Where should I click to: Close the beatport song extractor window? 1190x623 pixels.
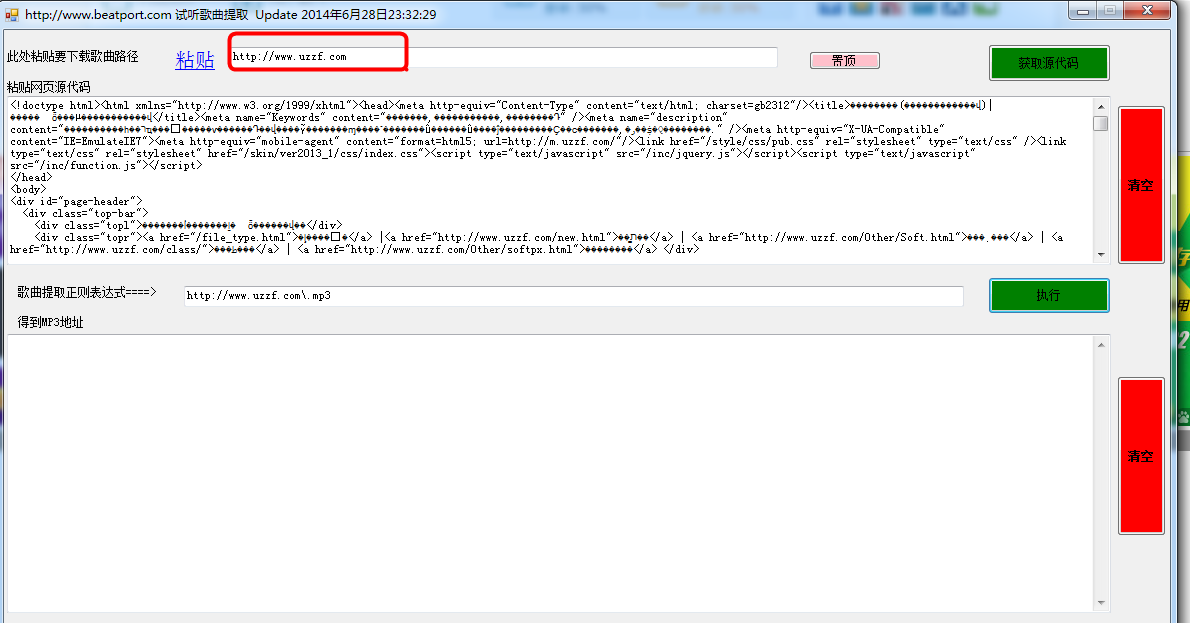click(x=1148, y=11)
